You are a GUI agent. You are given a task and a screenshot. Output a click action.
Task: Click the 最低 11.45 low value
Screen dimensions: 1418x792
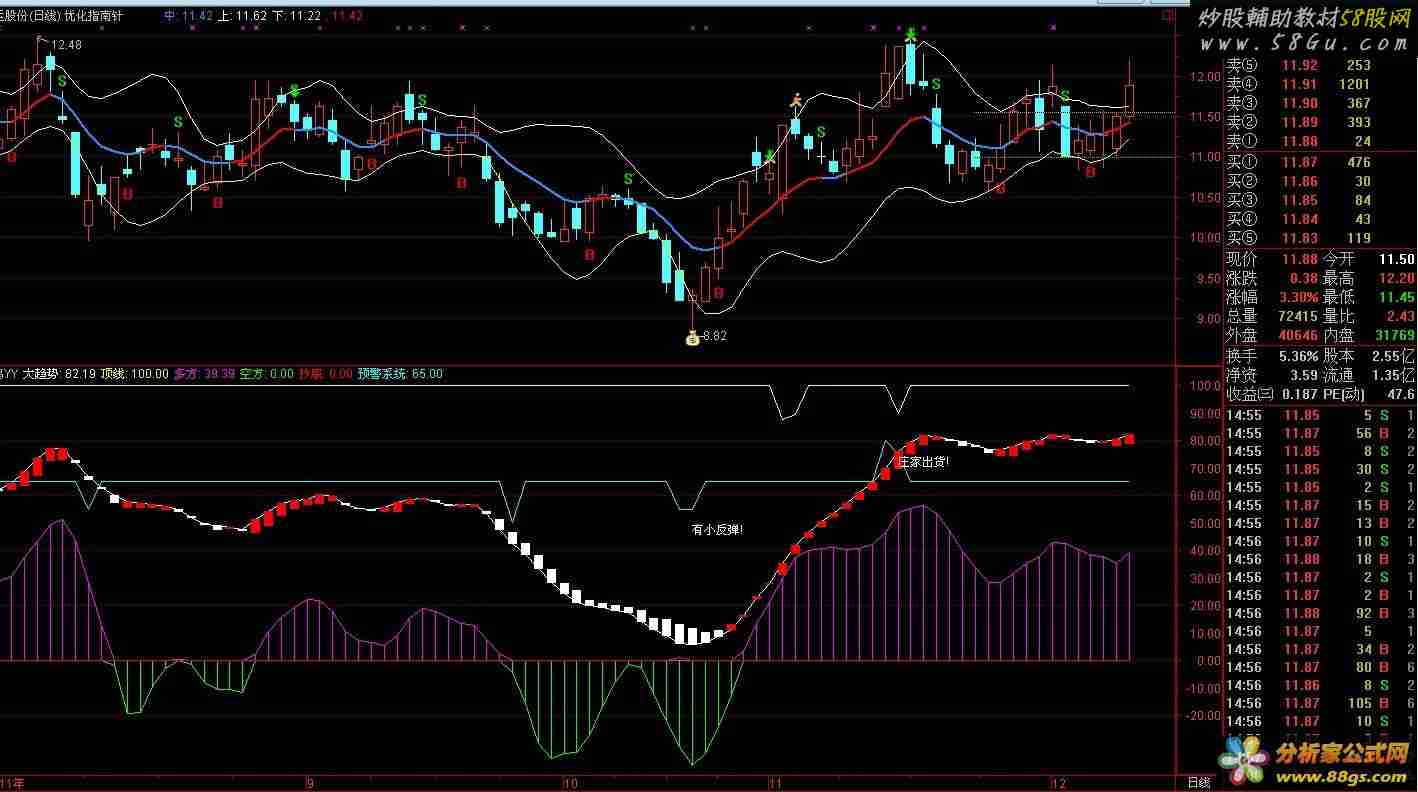tap(1396, 297)
